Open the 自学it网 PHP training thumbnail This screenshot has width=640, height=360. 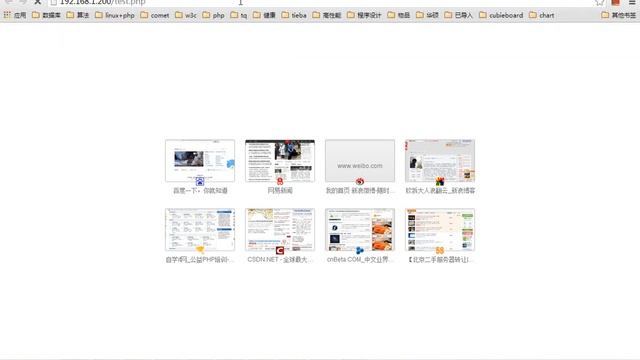pyautogui.click(x=200, y=229)
